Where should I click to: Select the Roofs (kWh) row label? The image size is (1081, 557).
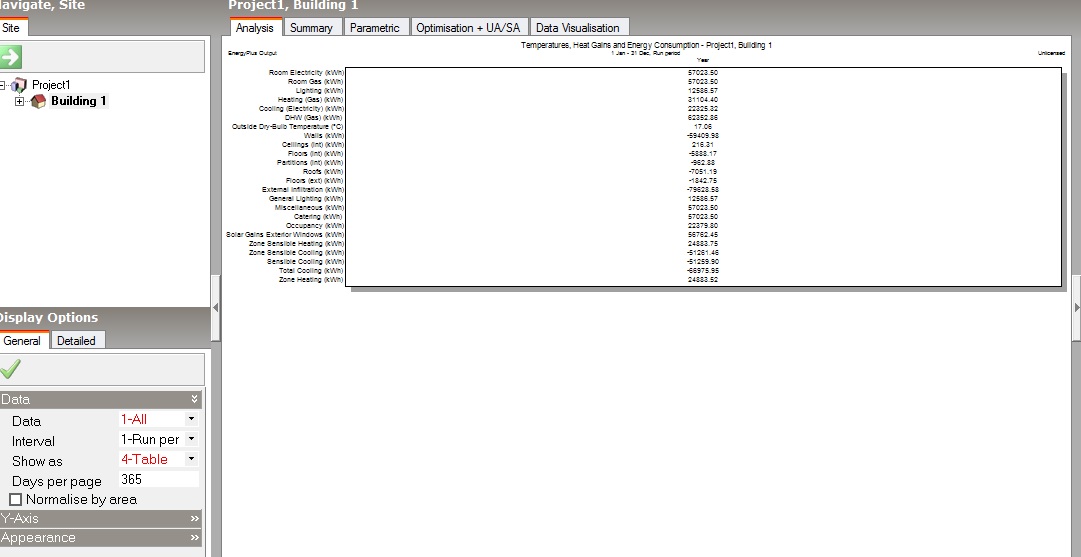click(x=323, y=171)
